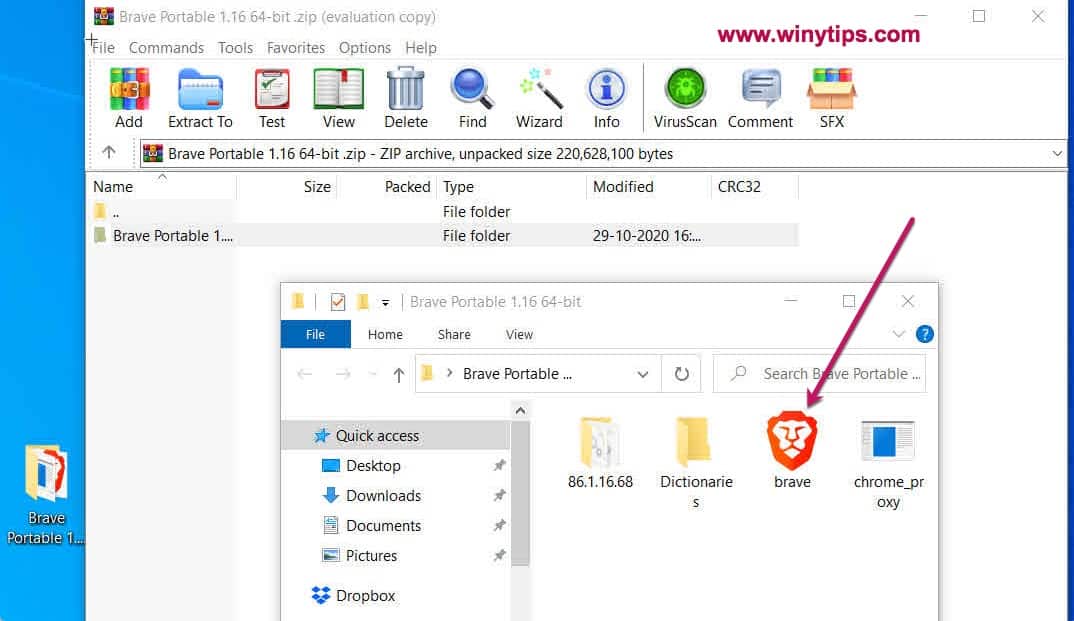Select 'Brave Portable 1...' row in WinRAR
This screenshot has width=1074, height=621.
coord(444,236)
